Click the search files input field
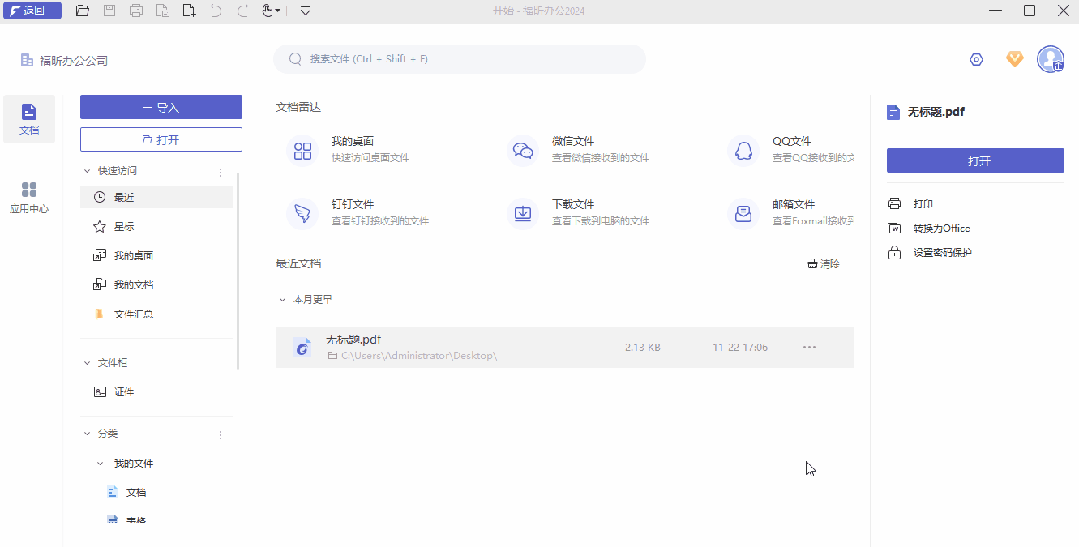Viewport: 1079px width, 547px height. (460, 59)
